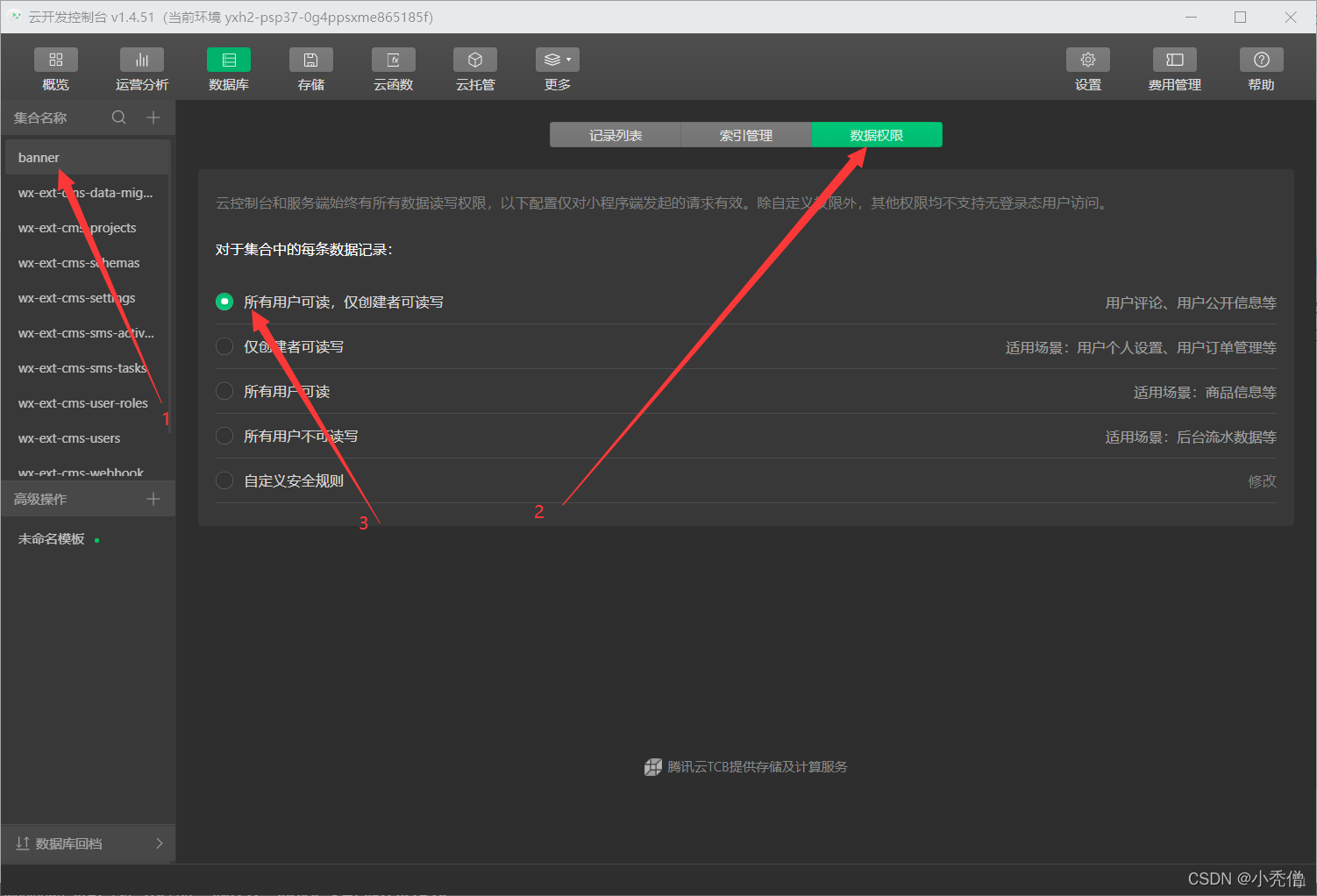Add advanced operation template plus icon
The image size is (1317, 896).
point(153,499)
